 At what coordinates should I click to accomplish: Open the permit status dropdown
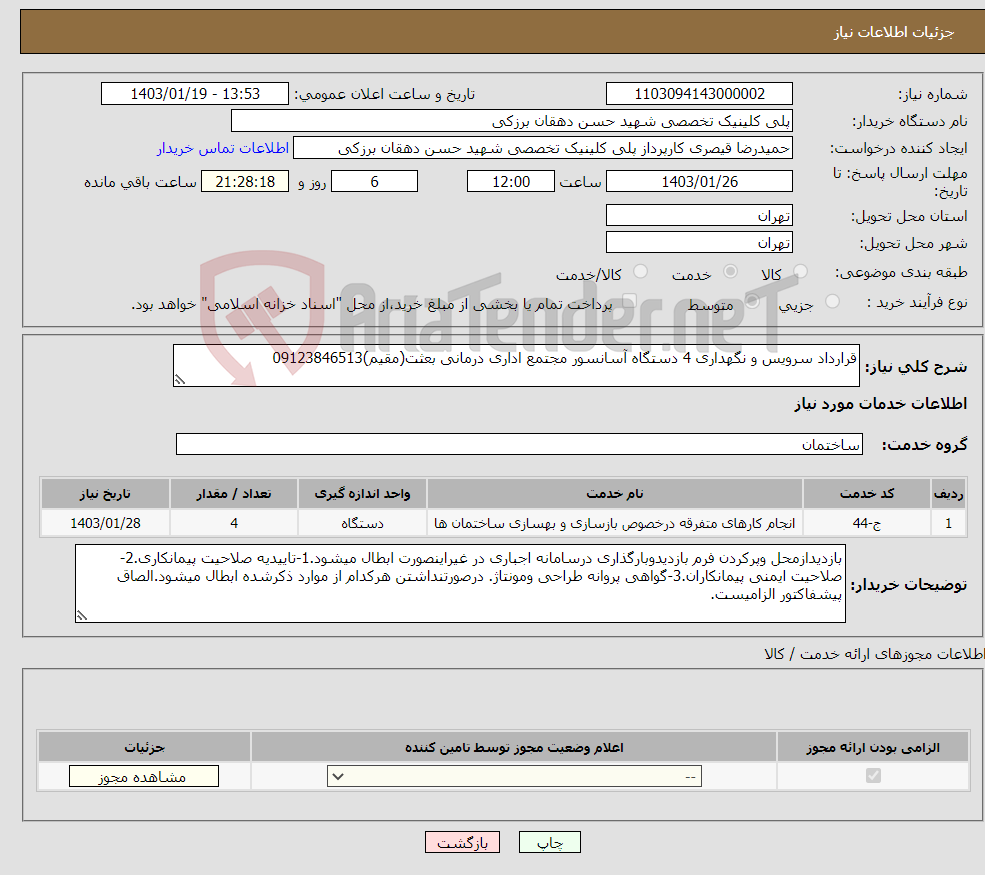coord(514,776)
